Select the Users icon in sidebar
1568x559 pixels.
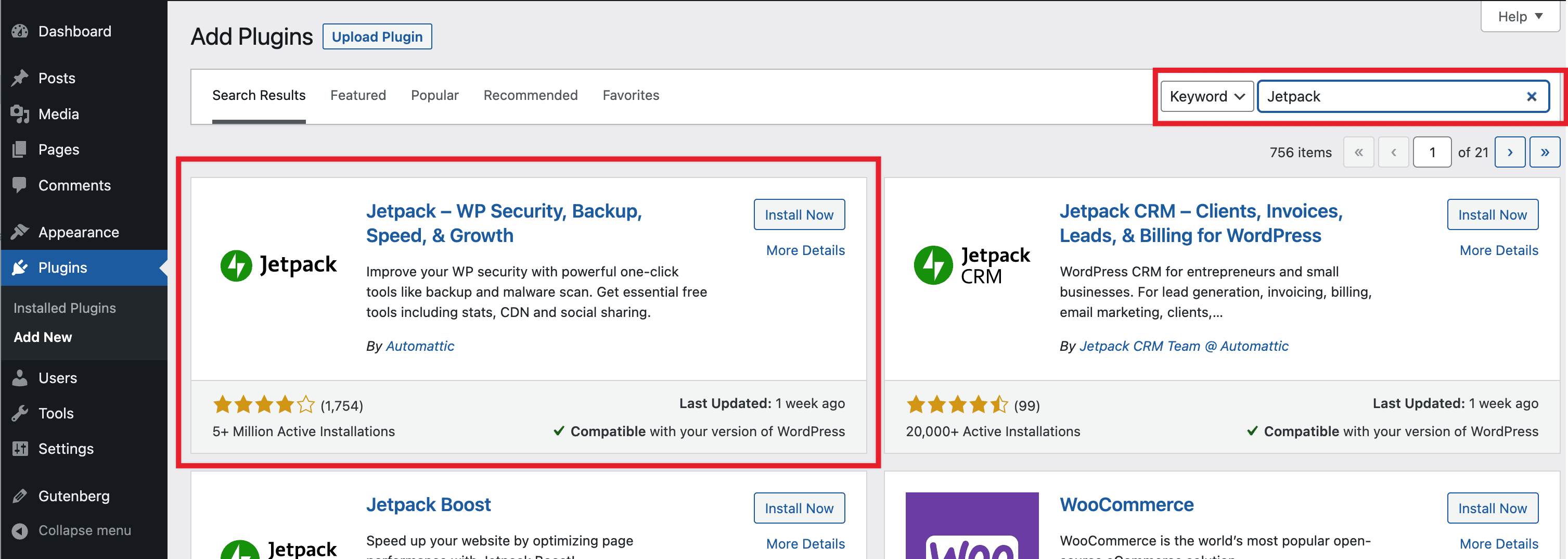20,377
